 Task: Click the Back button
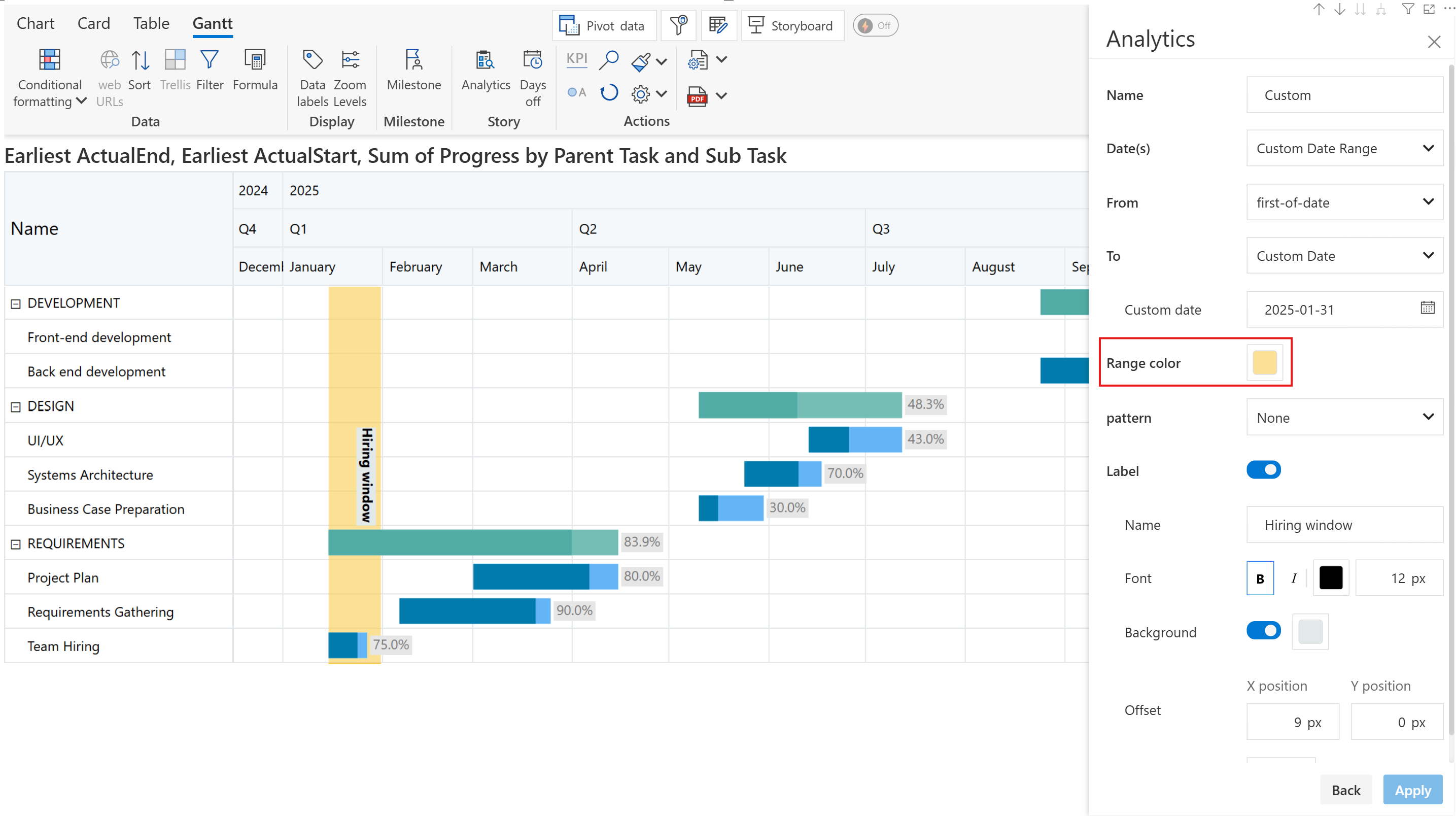pyautogui.click(x=1345, y=790)
